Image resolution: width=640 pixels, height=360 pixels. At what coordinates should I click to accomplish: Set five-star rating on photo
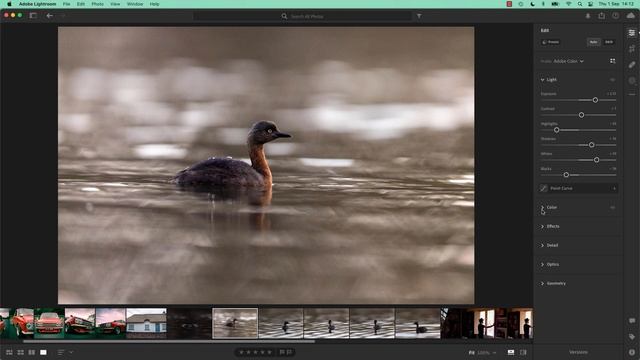269,352
